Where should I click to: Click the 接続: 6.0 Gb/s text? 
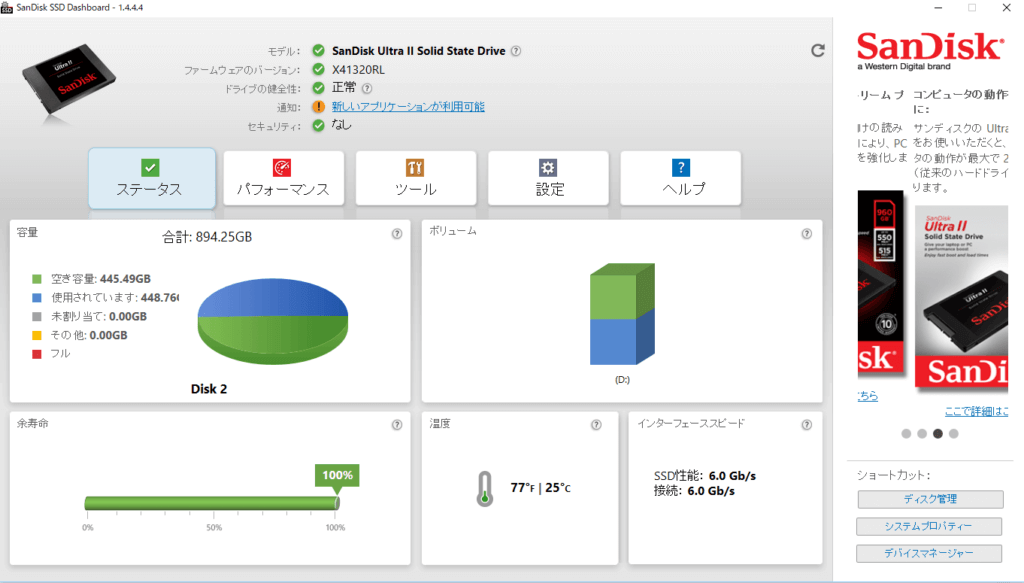point(694,491)
